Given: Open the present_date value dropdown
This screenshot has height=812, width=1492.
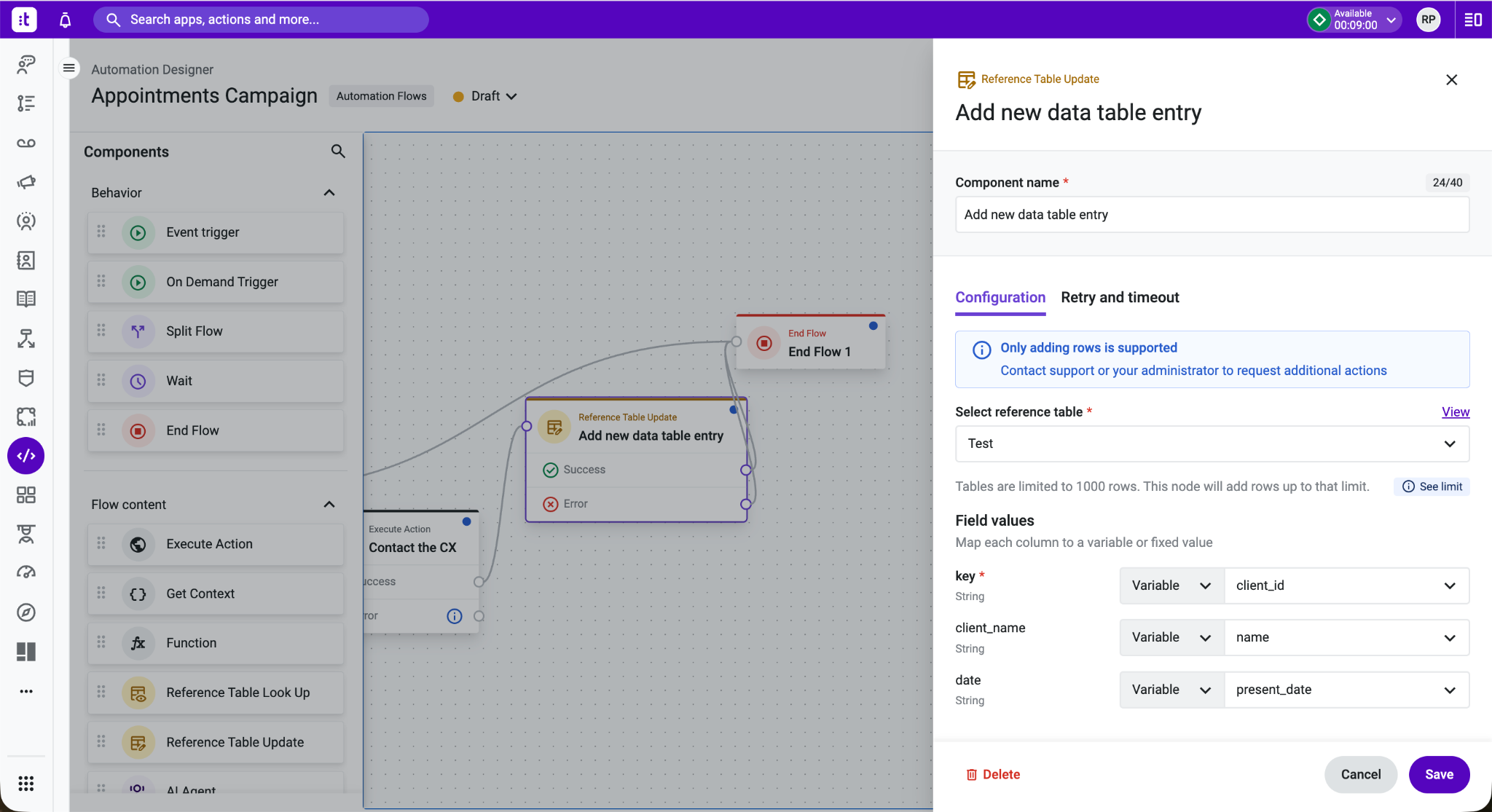Looking at the screenshot, I should tap(1346, 690).
